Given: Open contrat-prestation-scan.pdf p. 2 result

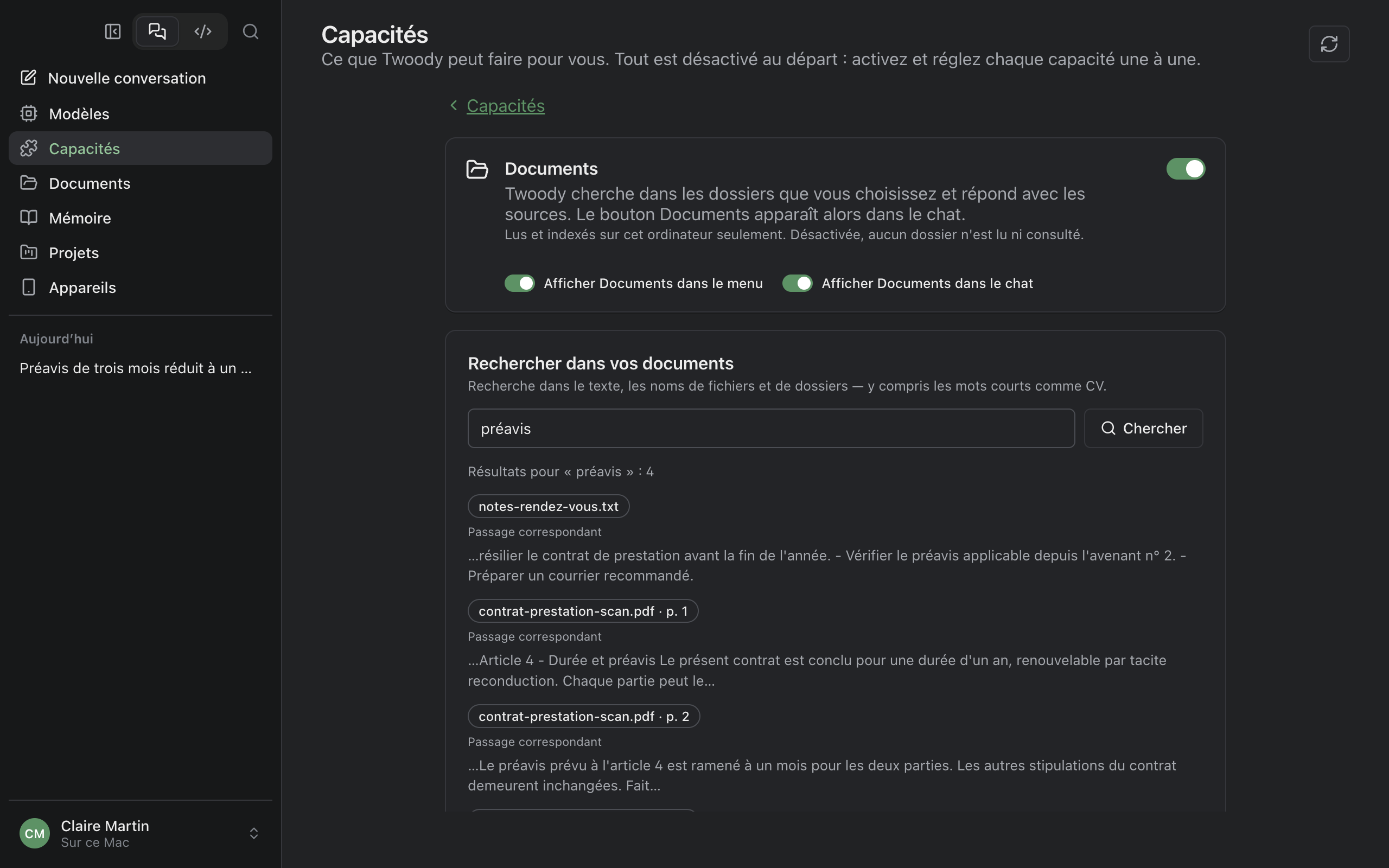Looking at the screenshot, I should [584, 716].
